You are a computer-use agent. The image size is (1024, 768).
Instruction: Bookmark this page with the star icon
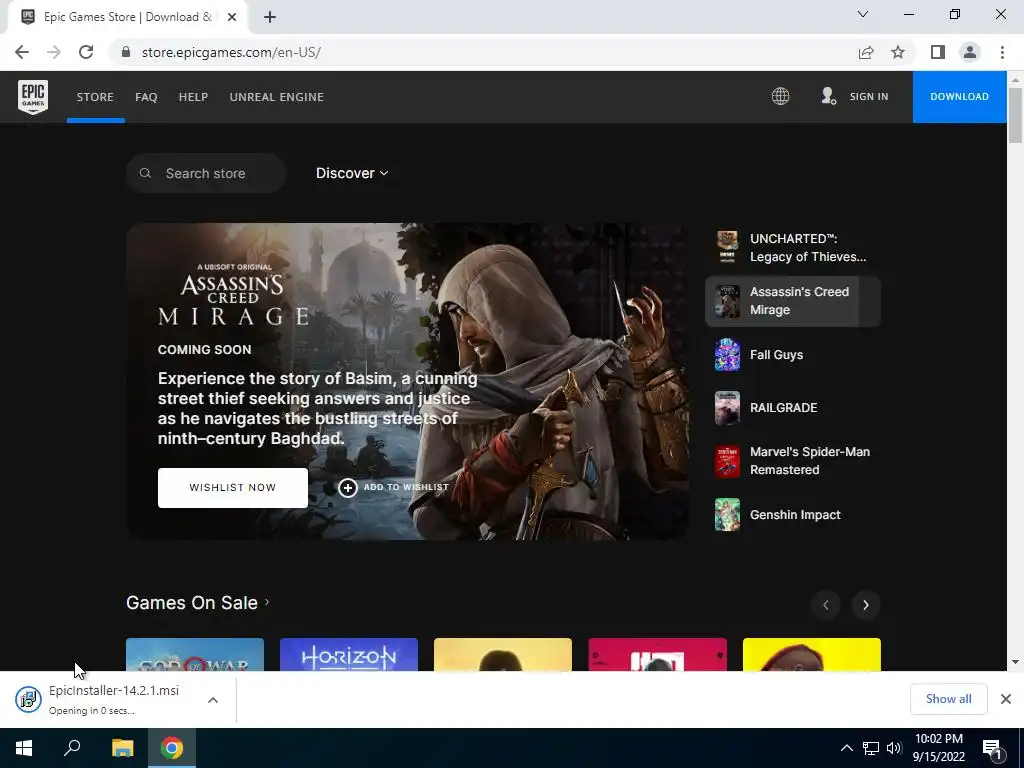(x=898, y=52)
